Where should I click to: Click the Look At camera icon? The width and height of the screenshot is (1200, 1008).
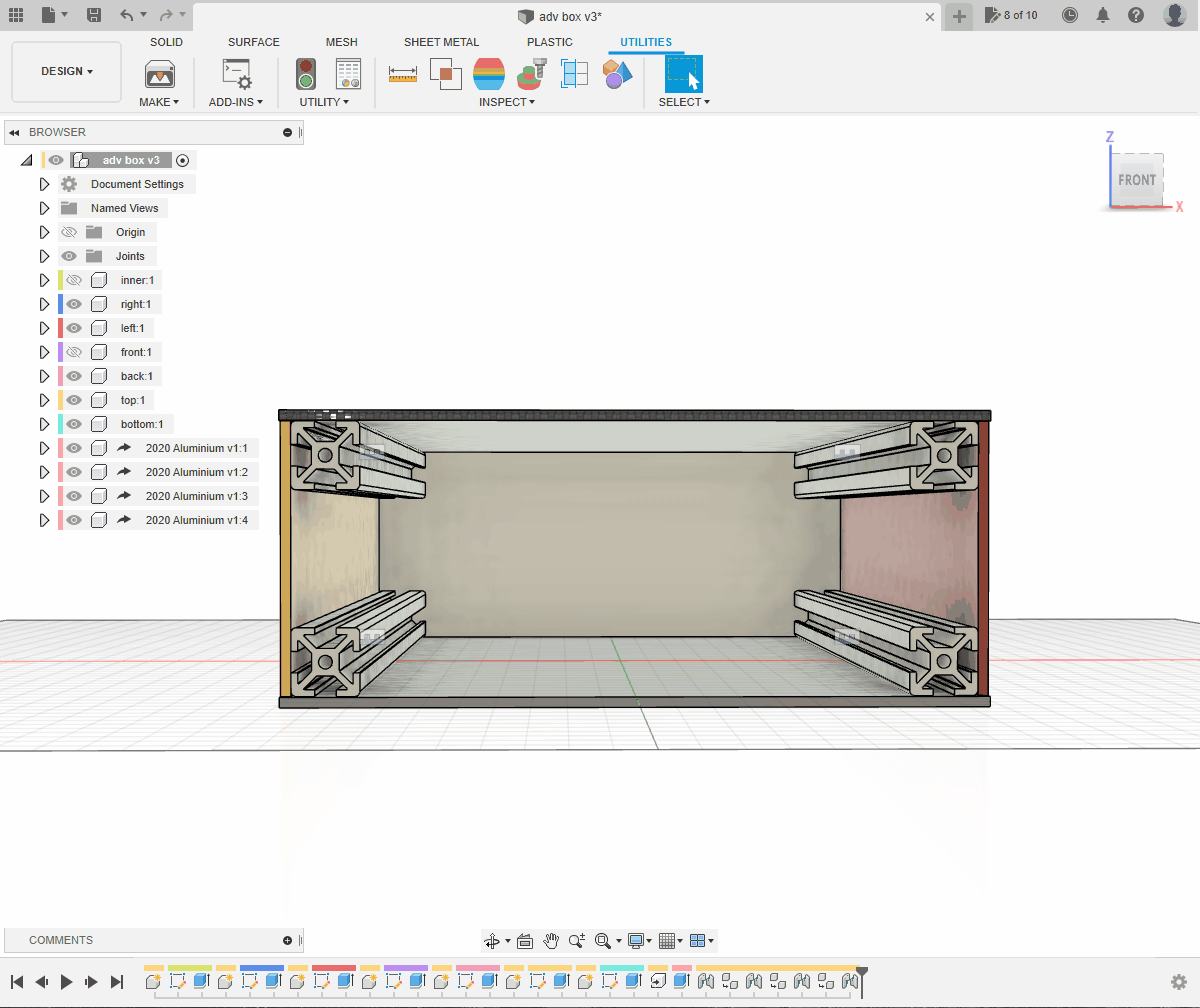click(525, 941)
